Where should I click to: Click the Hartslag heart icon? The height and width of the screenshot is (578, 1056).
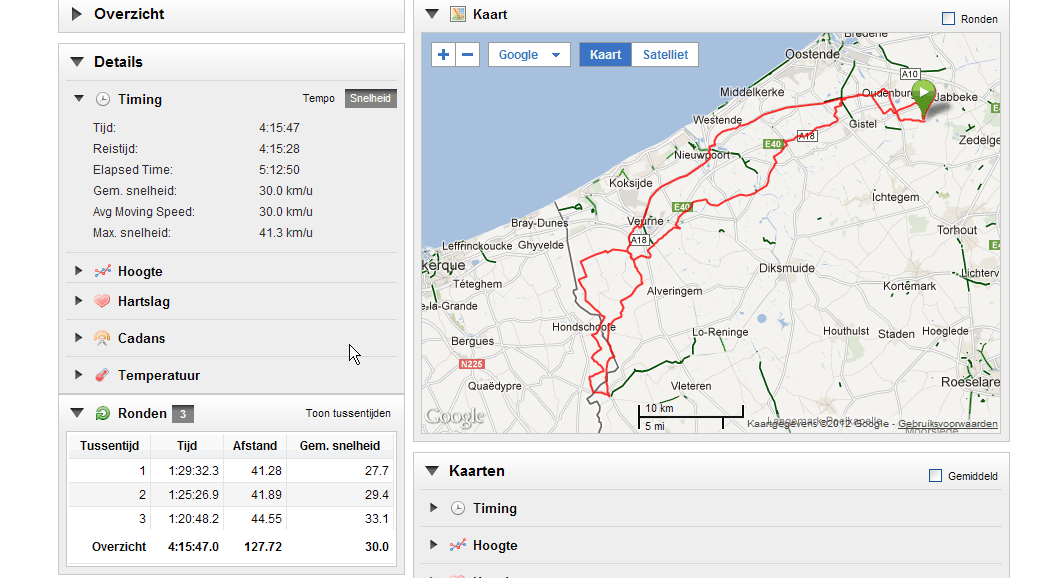[x=102, y=301]
